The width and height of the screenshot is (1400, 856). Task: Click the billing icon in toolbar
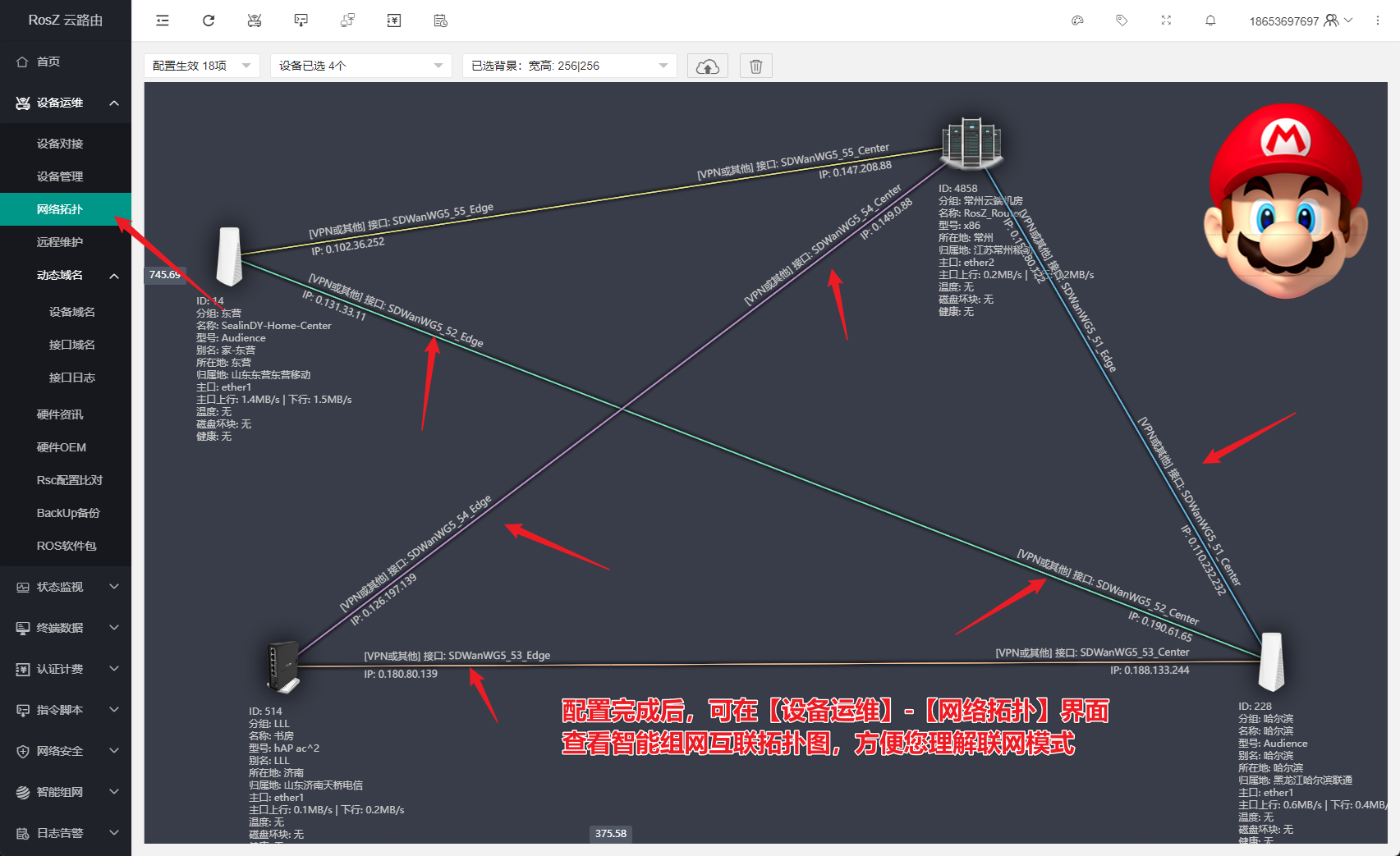coord(394,20)
